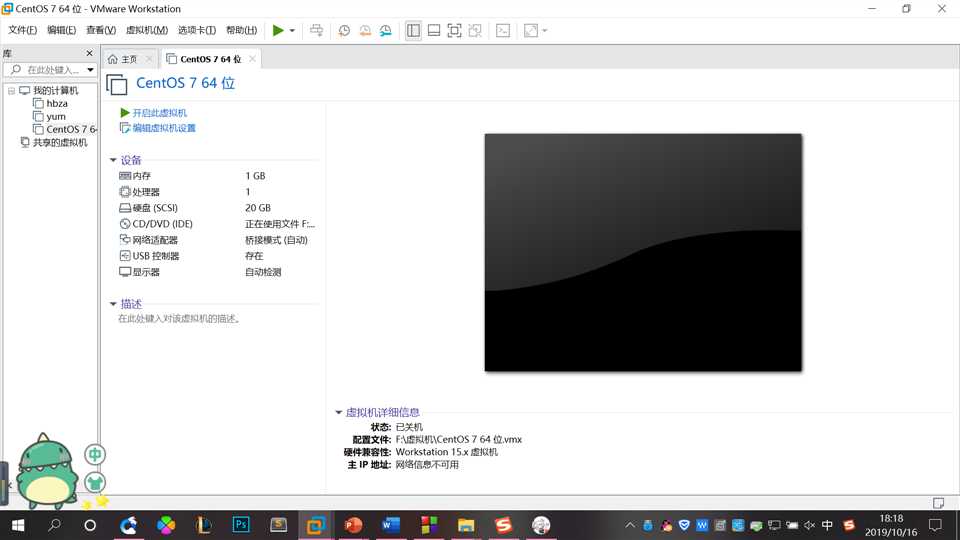Click the black VM screen preview thumbnail
960x540 pixels.
643,252
